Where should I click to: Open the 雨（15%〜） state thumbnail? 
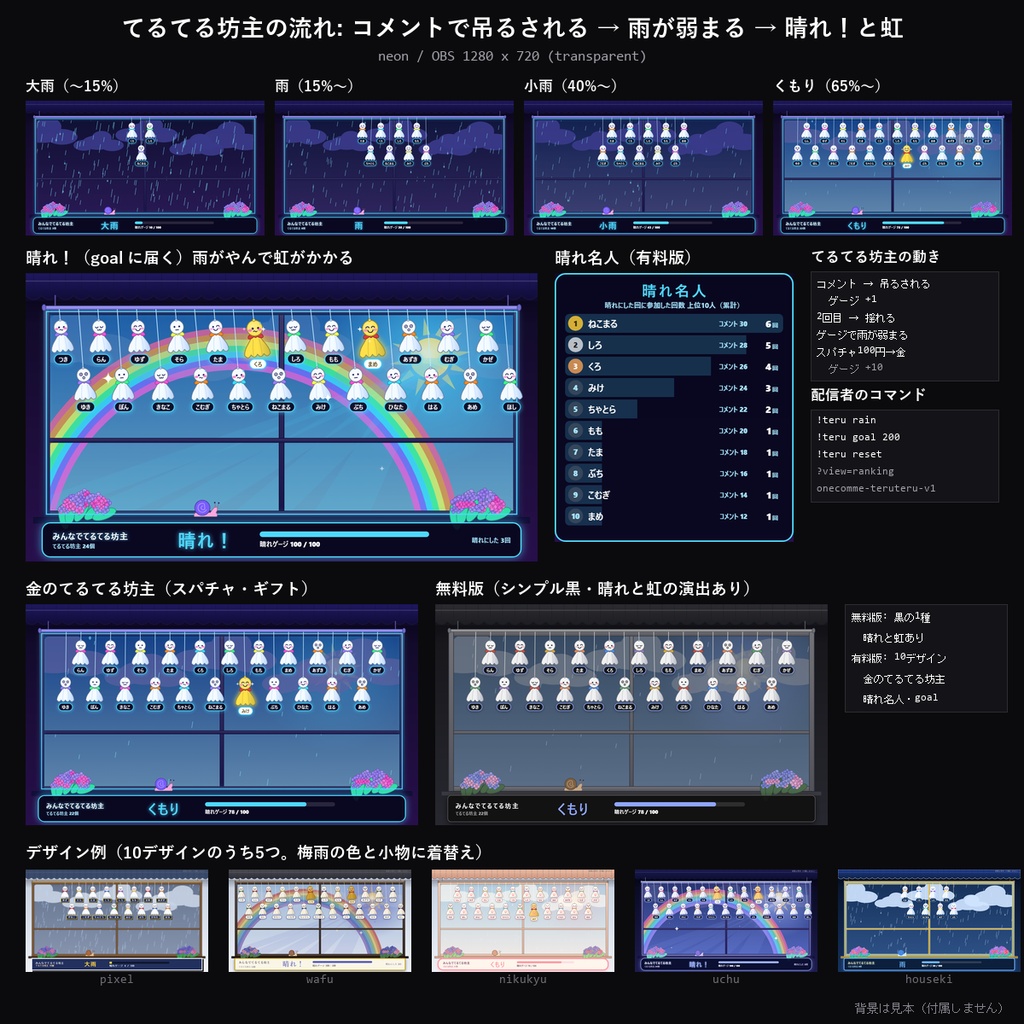click(394, 168)
